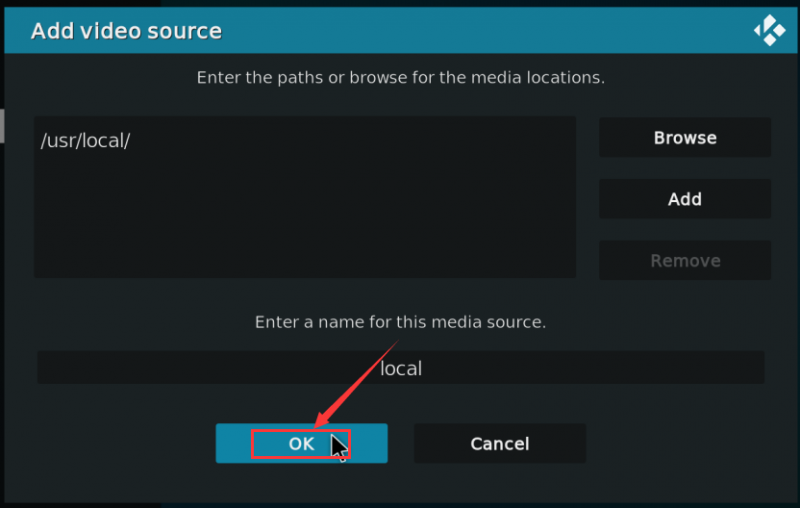Click the grey scrollbar handle at left edge
The width and height of the screenshot is (800, 508).
2,126
